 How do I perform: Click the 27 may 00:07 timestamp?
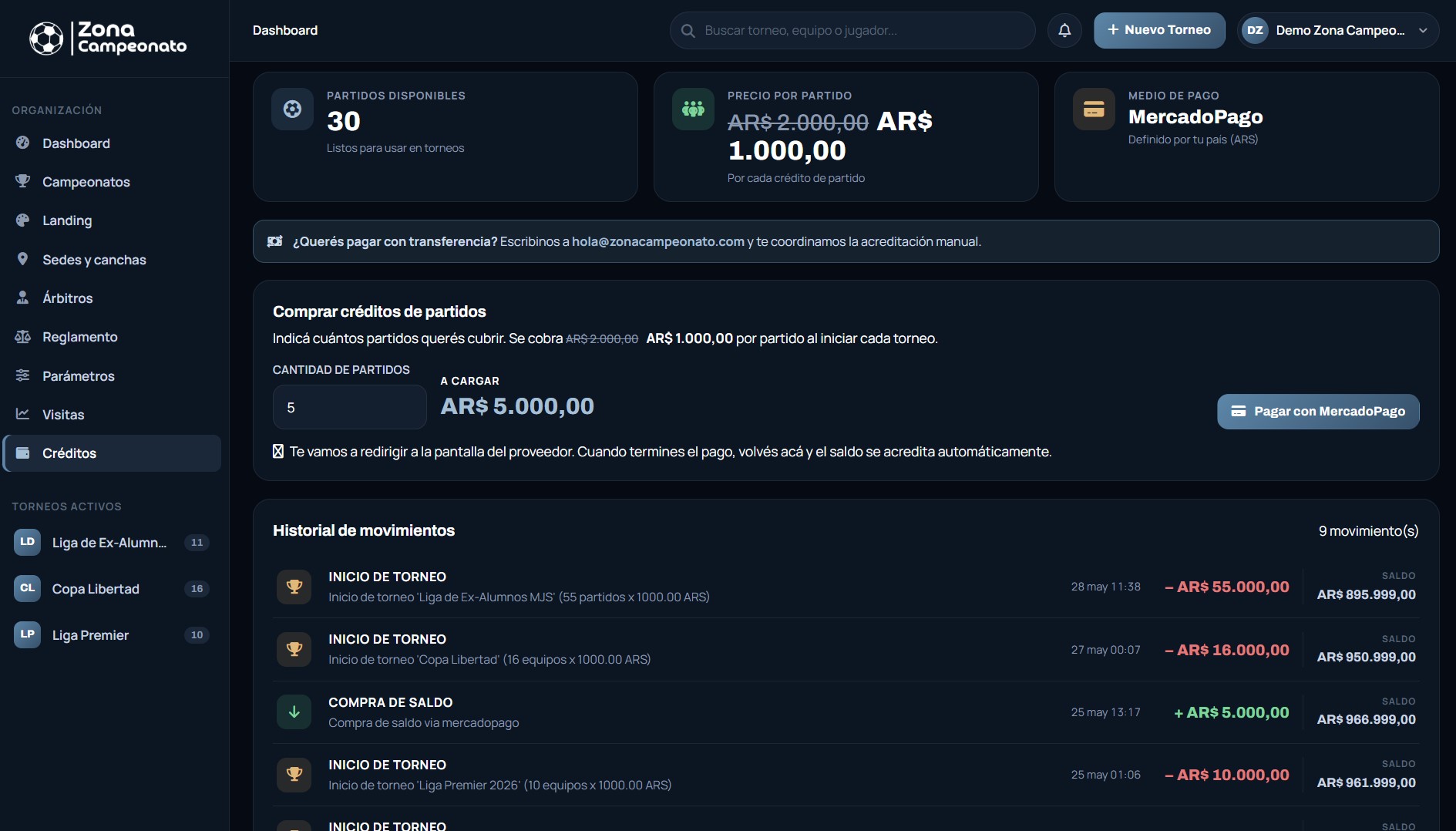(x=1105, y=651)
